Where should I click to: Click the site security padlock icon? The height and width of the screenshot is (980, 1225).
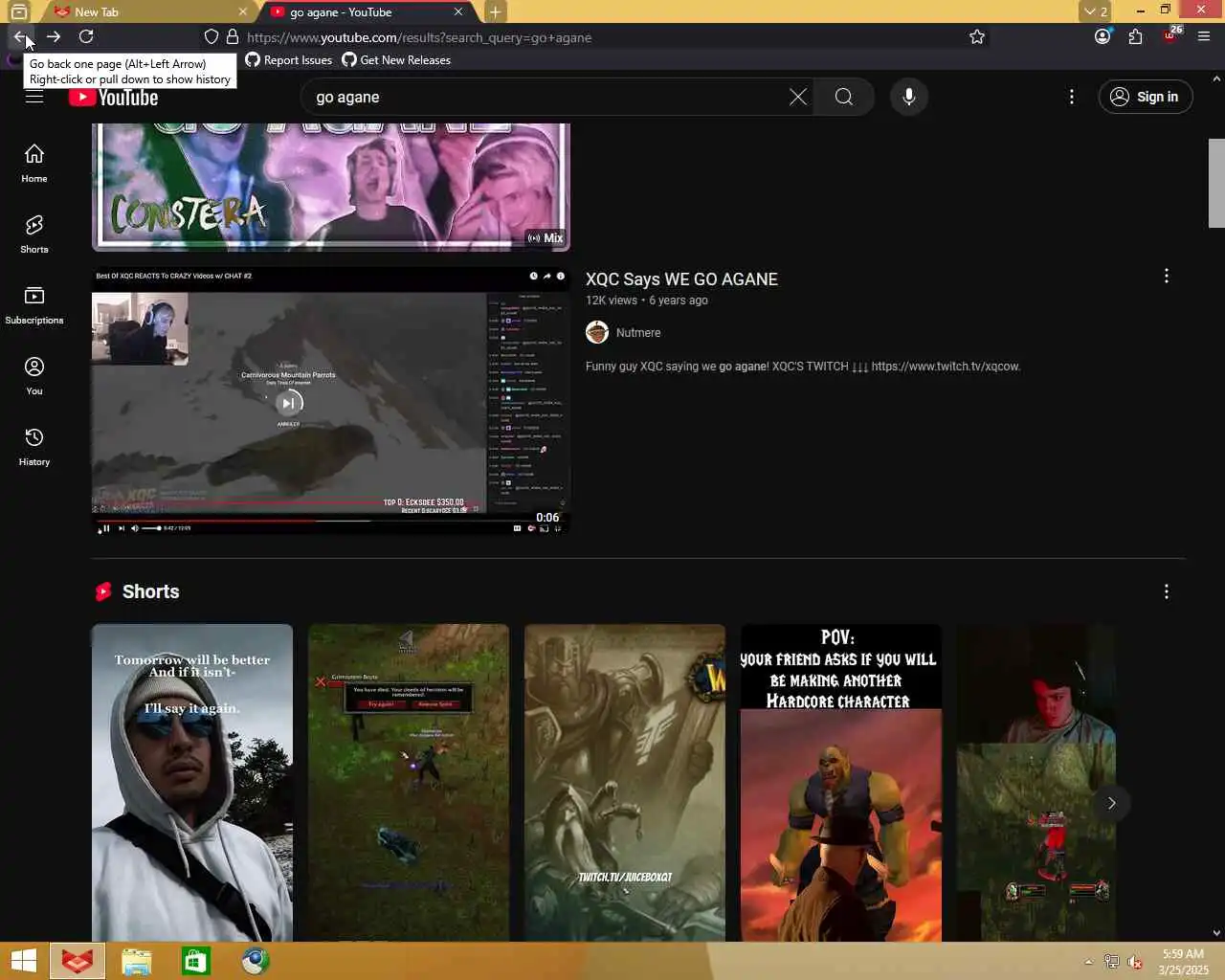[232, 36]
